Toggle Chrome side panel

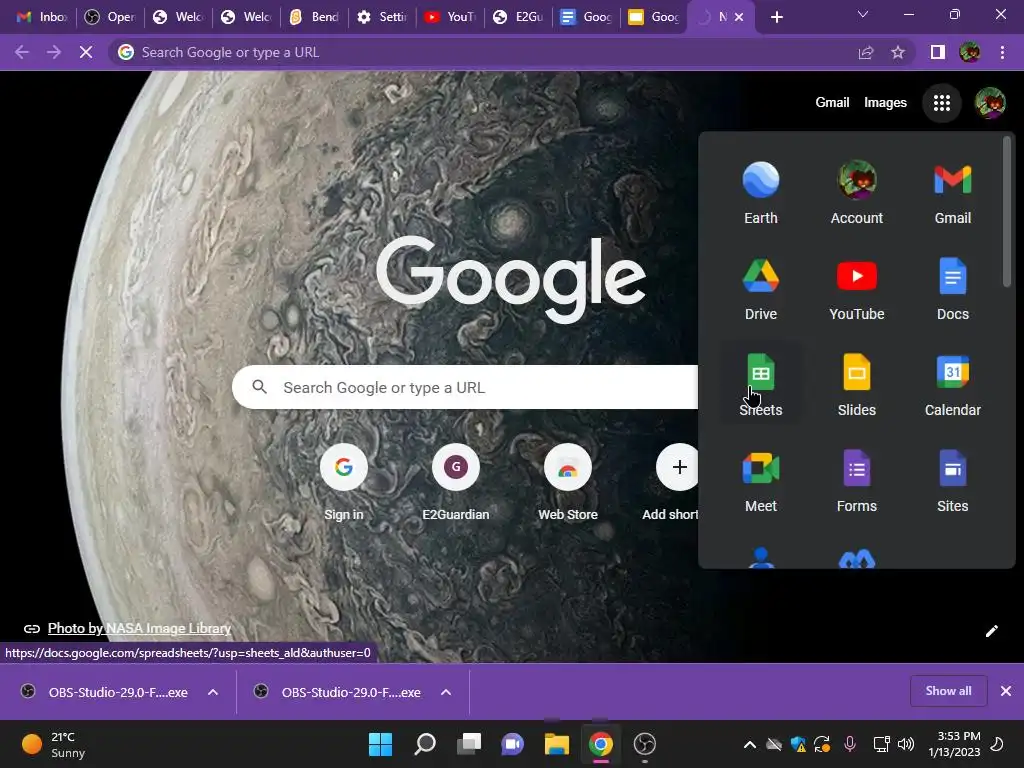937,52
